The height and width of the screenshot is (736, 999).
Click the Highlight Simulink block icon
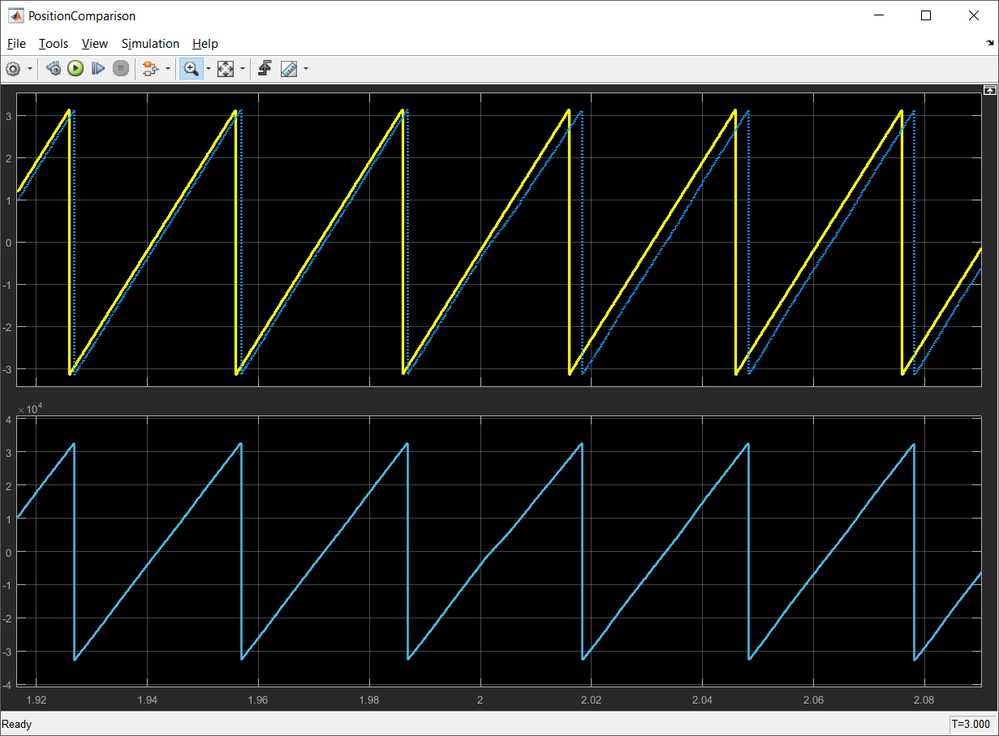click(x=150, y=68)
